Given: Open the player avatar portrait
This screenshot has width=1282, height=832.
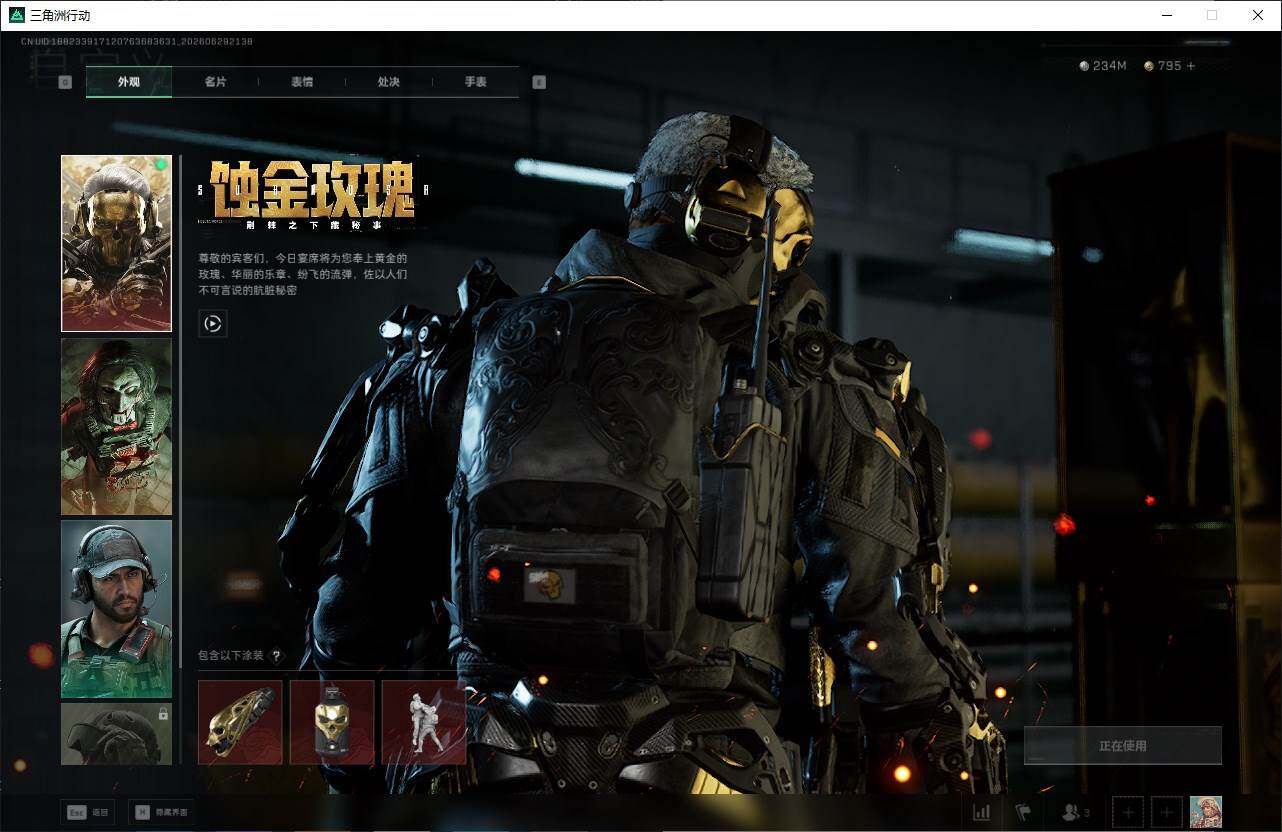Looking at the screenshot, I should (x=1206, y=812).
